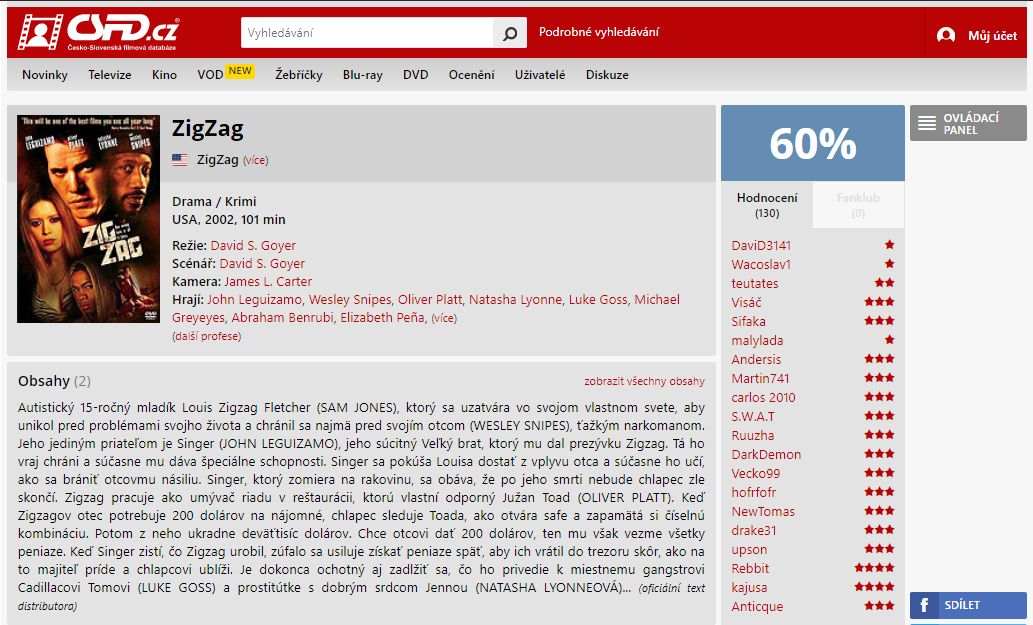The image size is (1033, 625).
Task: Click the 60% rating box
Action: click(x=813, y=143)
